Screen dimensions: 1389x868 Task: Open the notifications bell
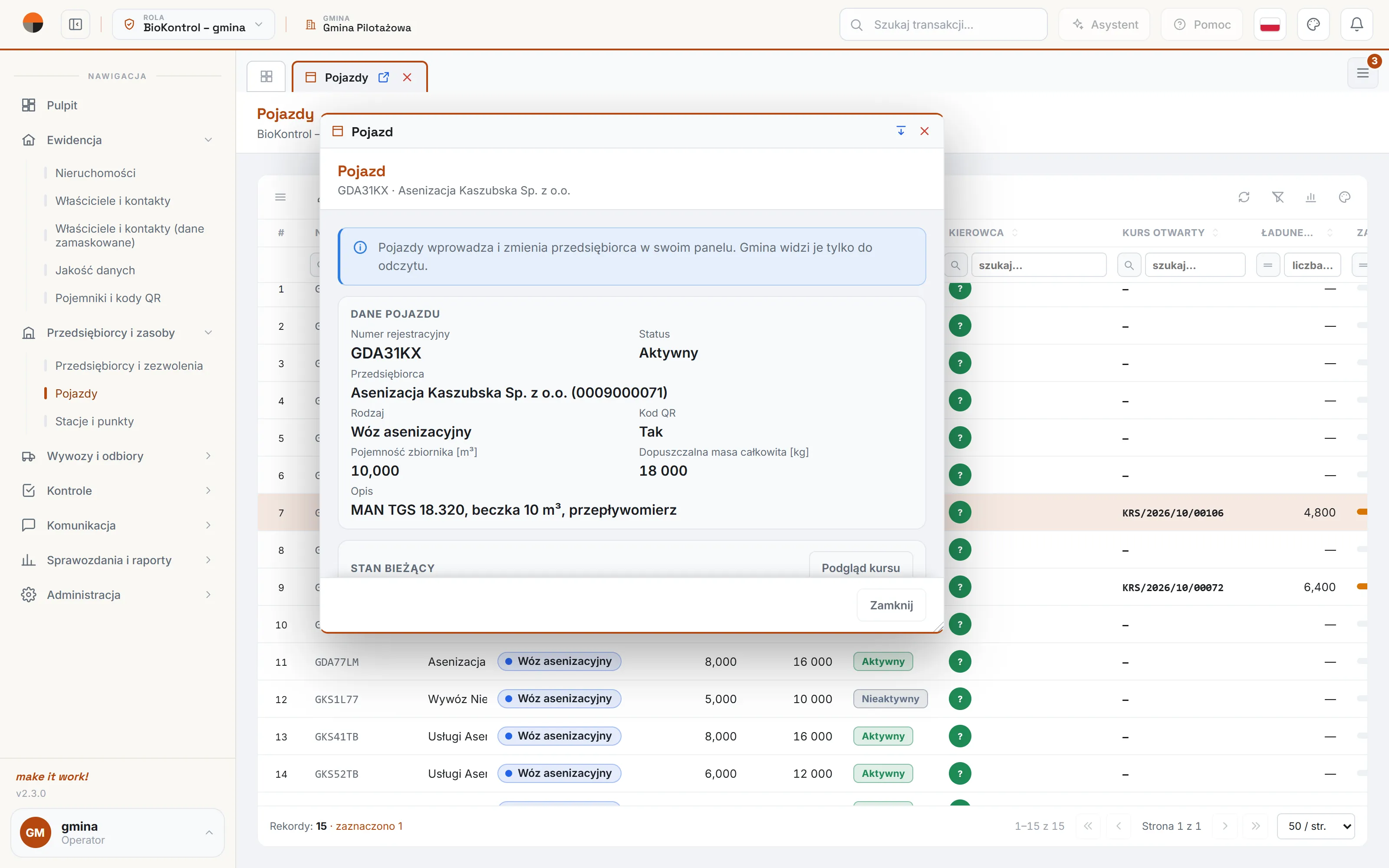(x=1356, y=25)
